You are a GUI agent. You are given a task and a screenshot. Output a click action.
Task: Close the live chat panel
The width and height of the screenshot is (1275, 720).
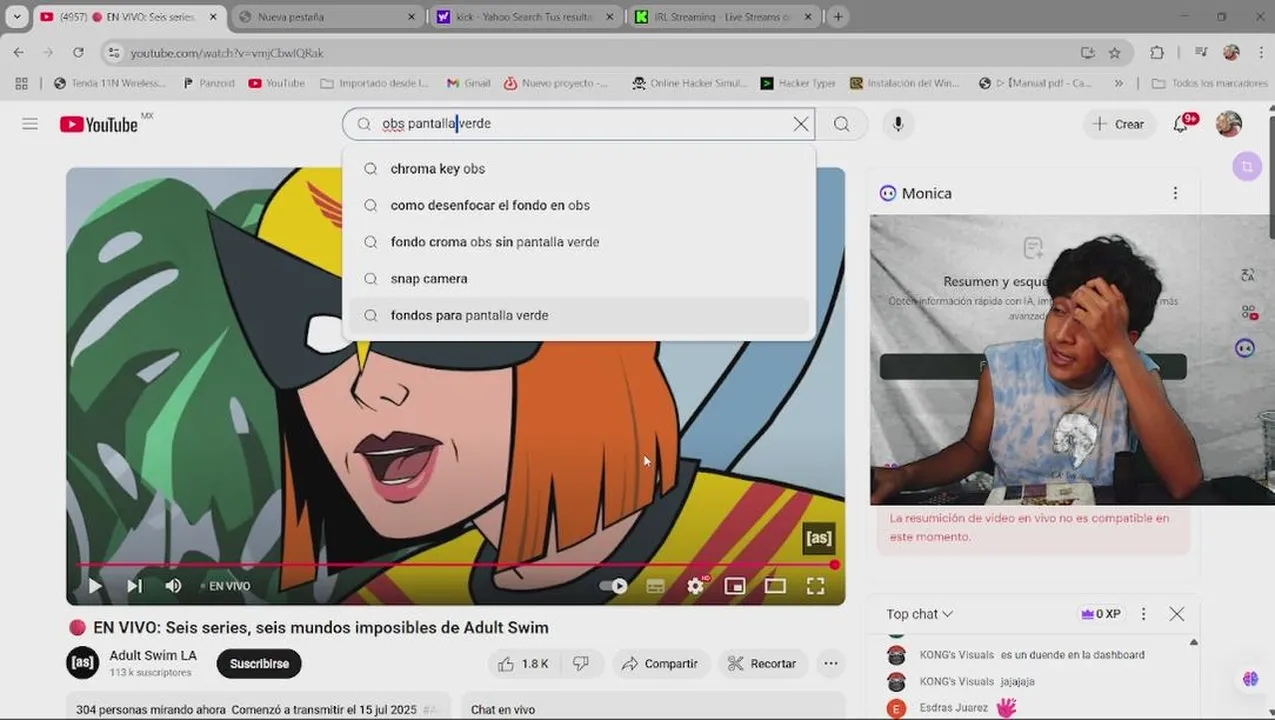(1177, 614)
